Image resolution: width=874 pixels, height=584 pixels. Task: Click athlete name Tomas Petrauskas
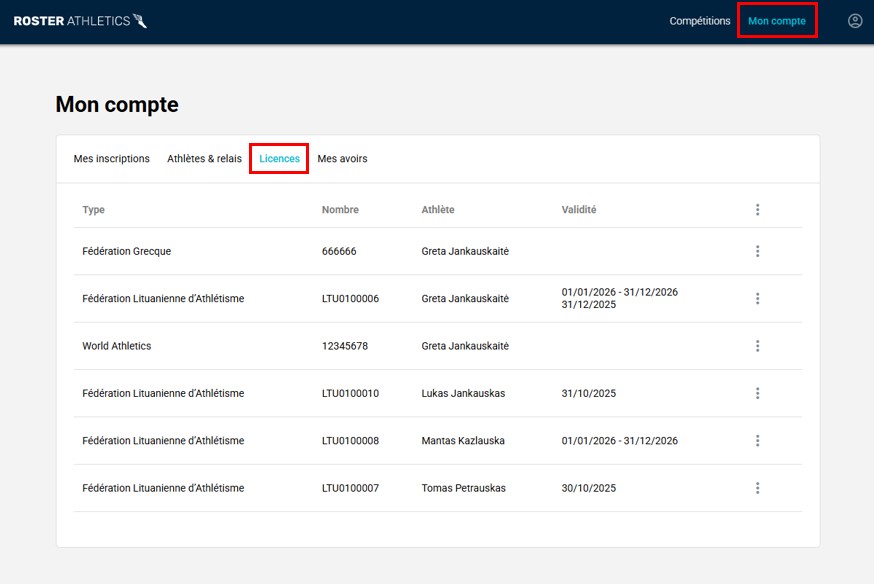click(463, 488)
